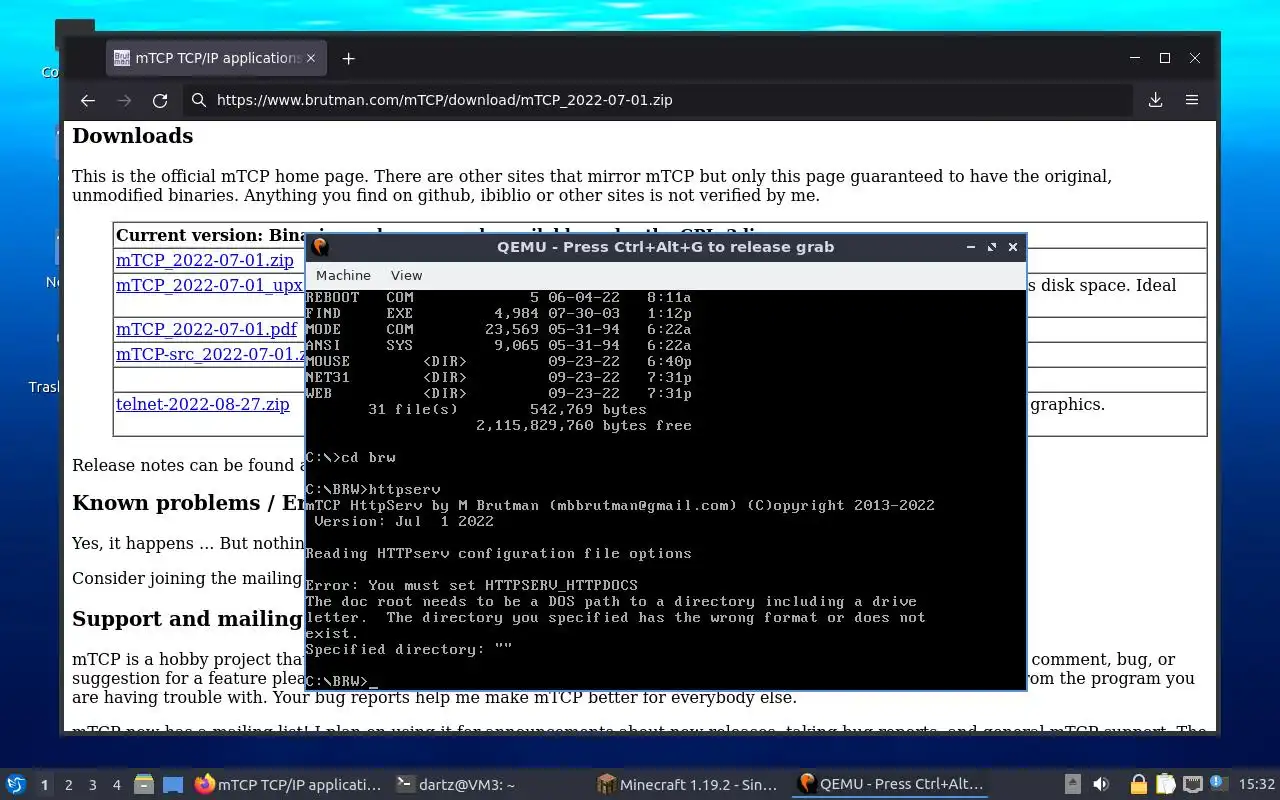Click the WEB <DIR> directory listing row

498,393
